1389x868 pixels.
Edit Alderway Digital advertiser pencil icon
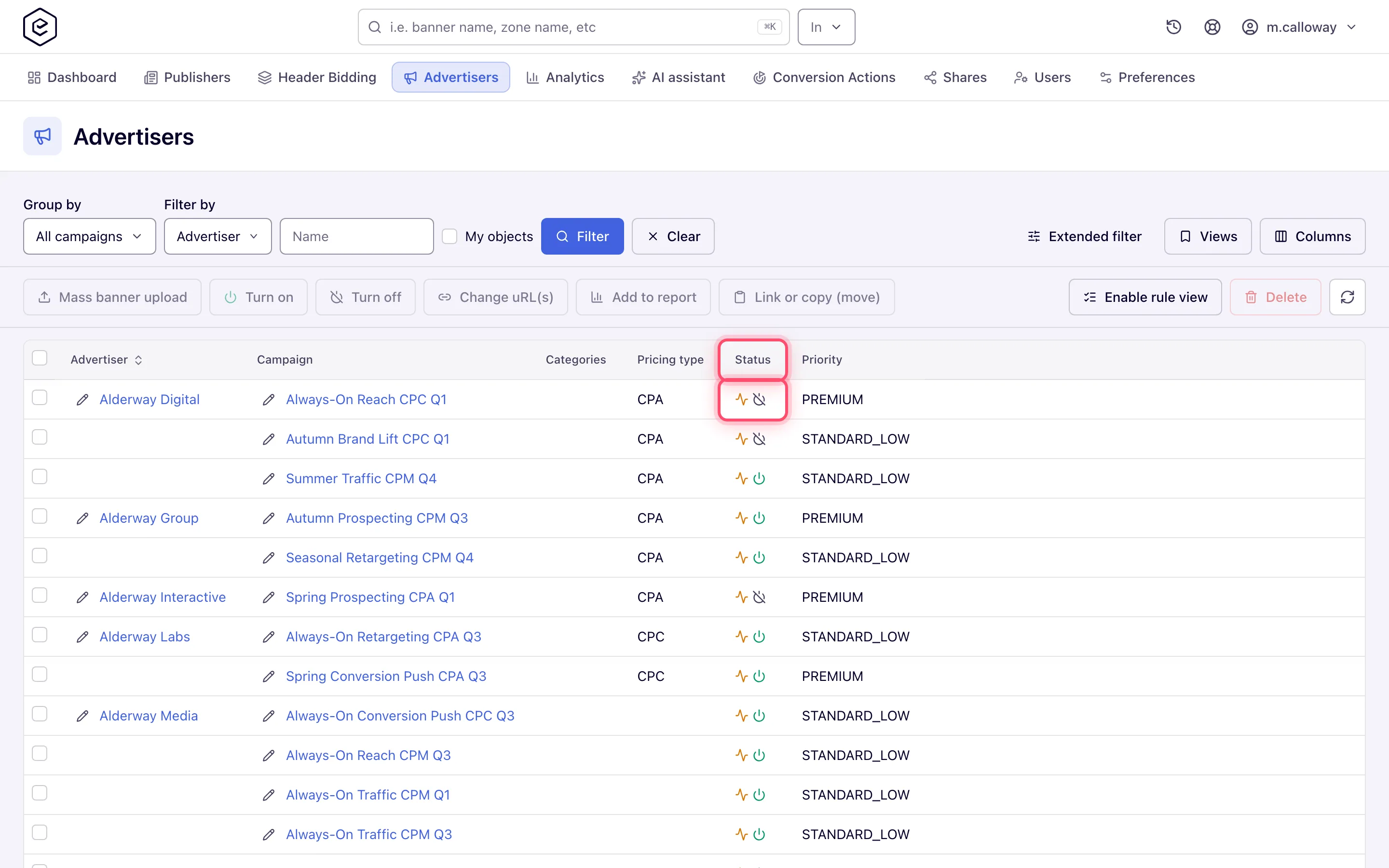(x=82, y=400)
